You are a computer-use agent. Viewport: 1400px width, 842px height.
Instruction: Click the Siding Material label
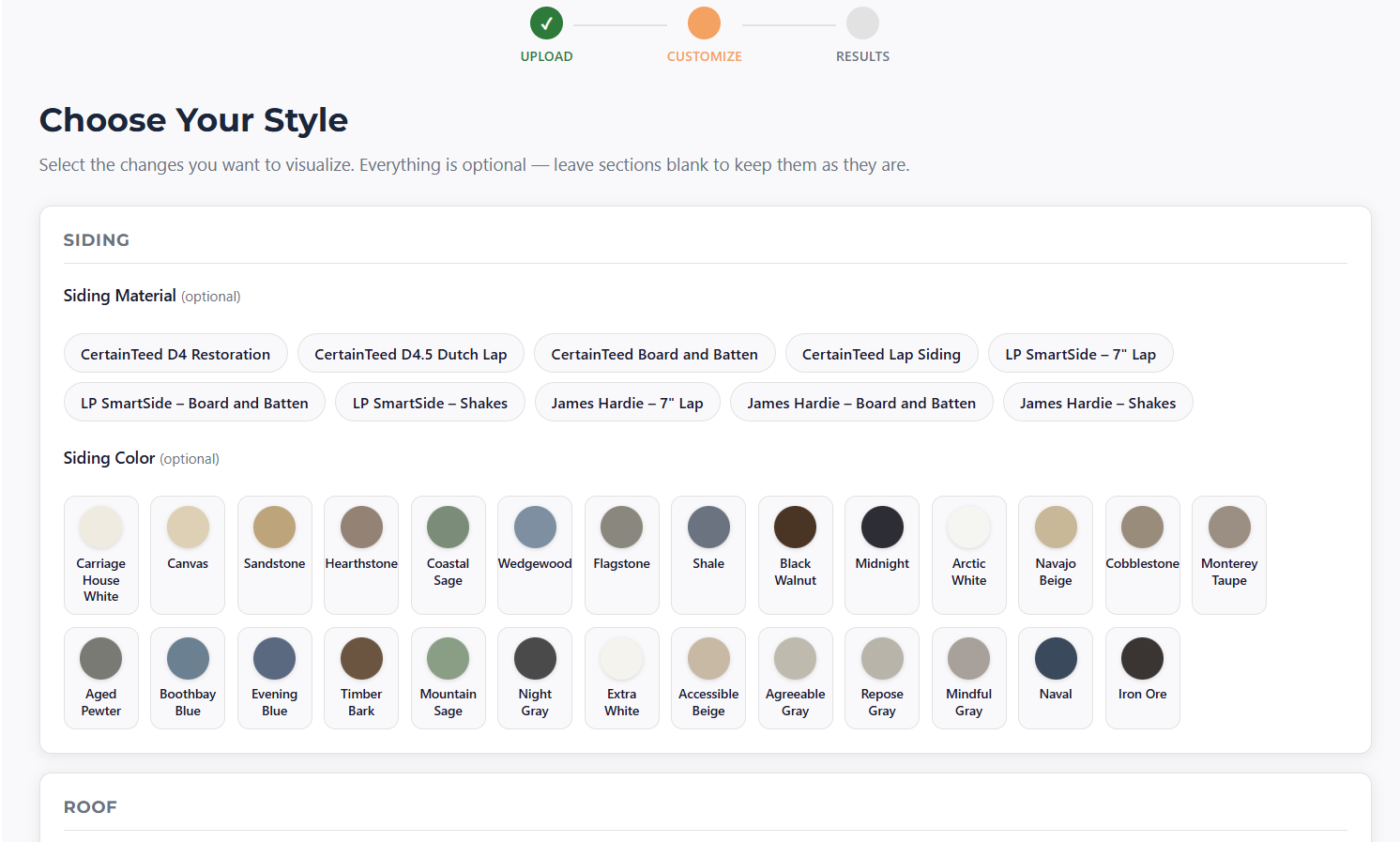click(x=120, y=296)
